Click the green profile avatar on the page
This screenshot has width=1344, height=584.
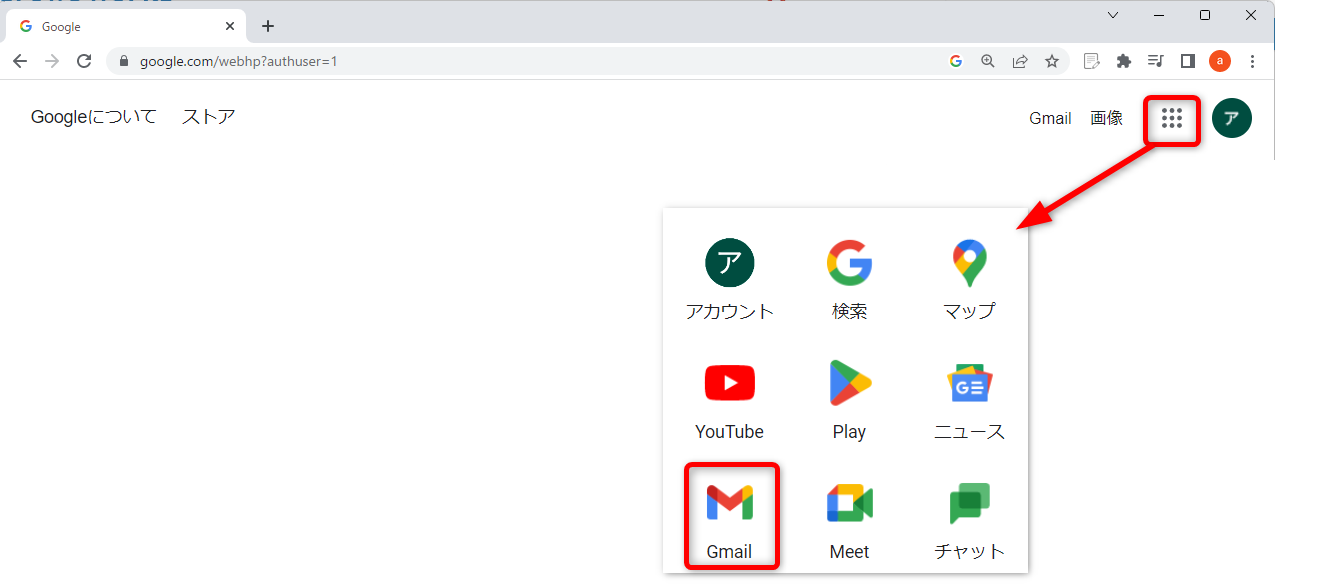pyautogui.click(x=1231, y=118)
